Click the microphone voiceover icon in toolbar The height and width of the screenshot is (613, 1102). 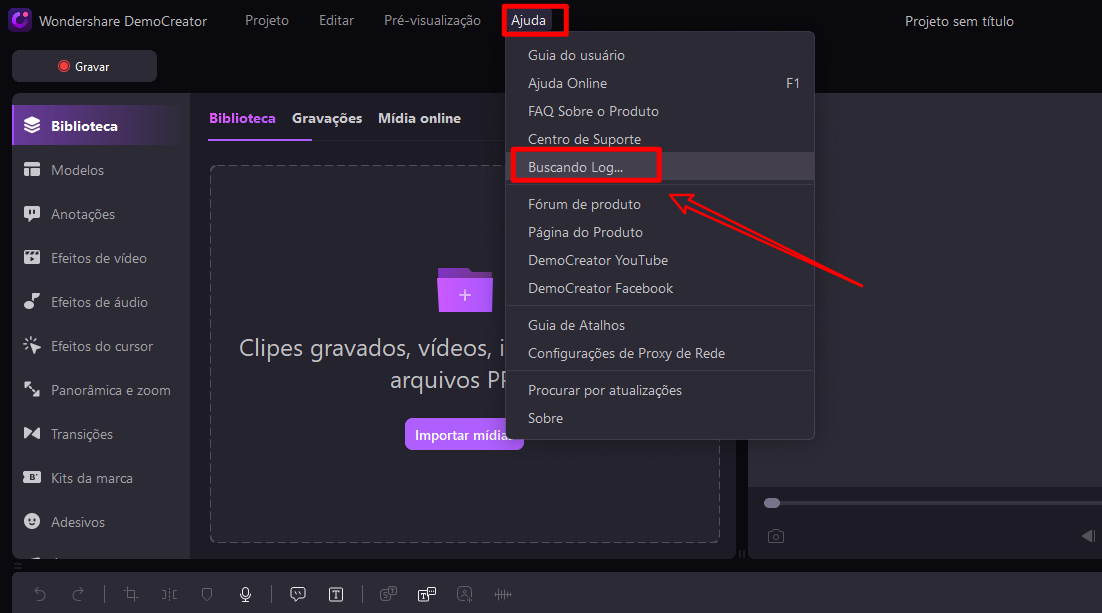point(245,594)
